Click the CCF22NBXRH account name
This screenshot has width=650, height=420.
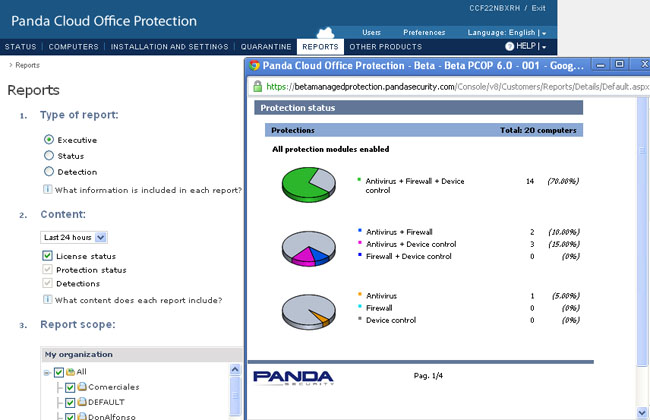(495, 8)
